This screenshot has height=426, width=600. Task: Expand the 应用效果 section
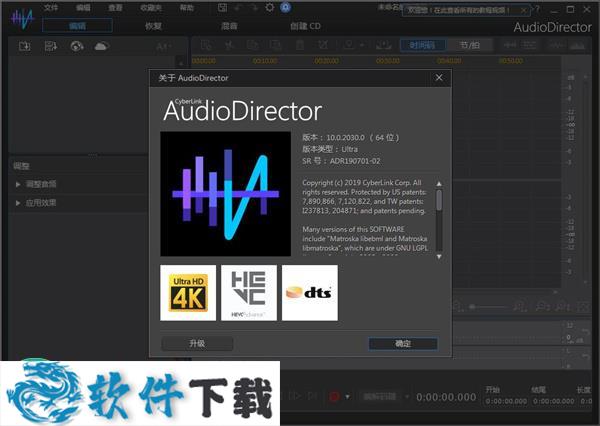point(18,203)
